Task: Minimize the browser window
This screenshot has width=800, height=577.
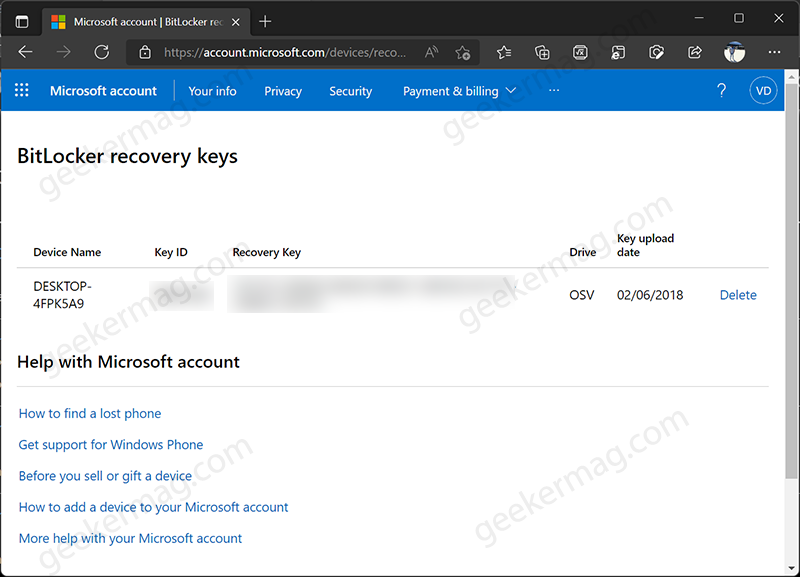Action: [699, 18]
